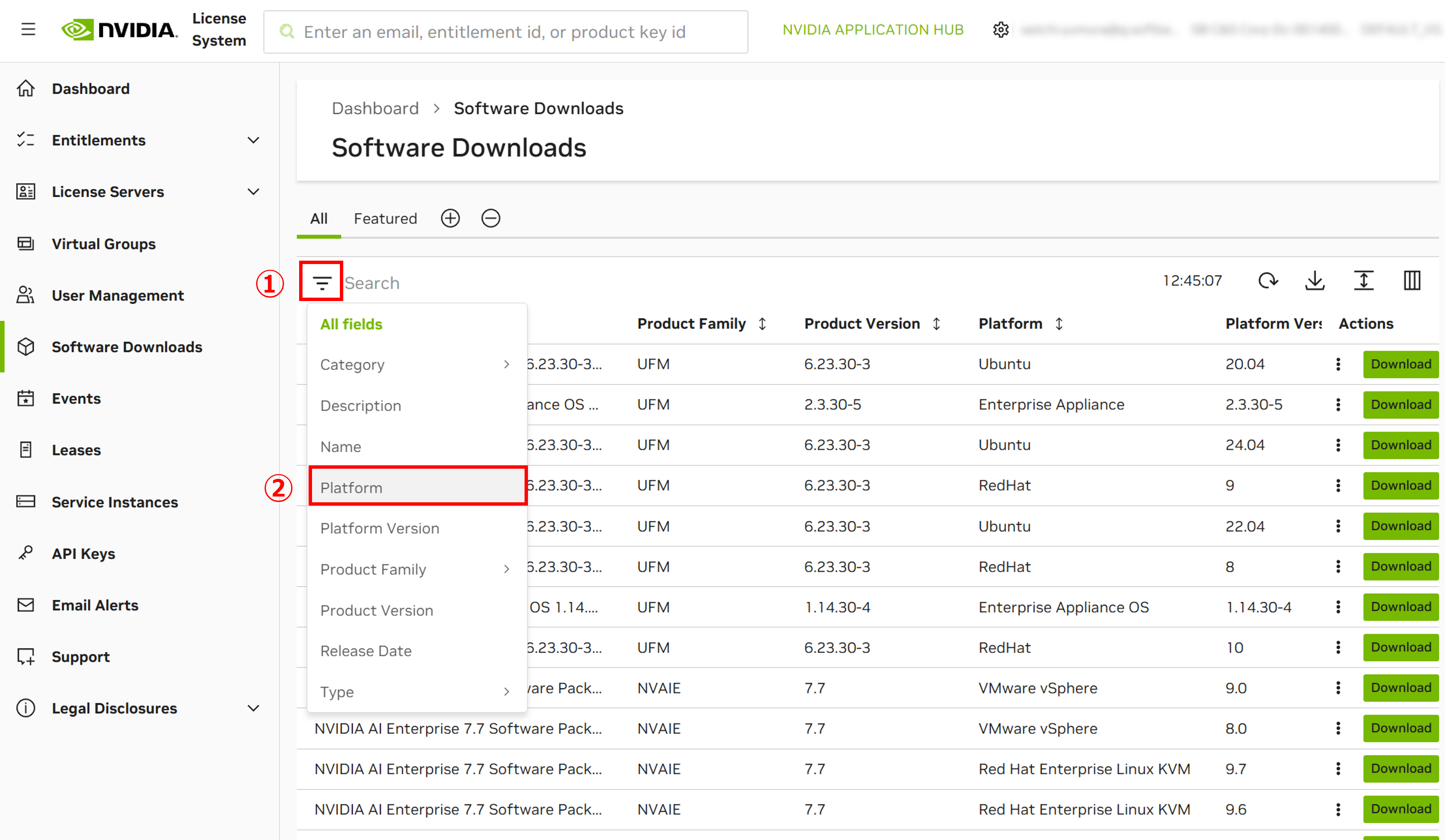1445x840 pixels.
Task: Open actions menu for Enterprise Appliance 2.3.30-5 row
Action: (x=1338, y=405)
